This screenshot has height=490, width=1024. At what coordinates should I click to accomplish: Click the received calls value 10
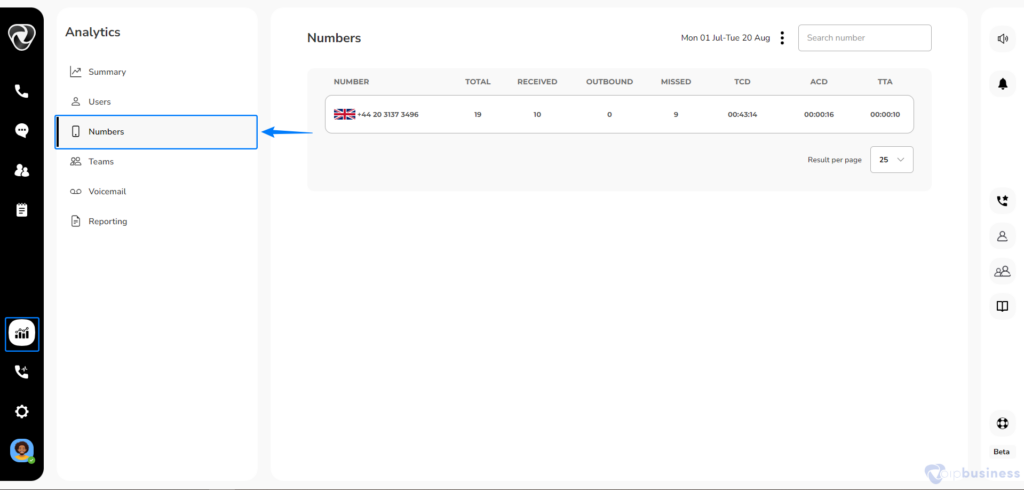(x=537, y=114)
